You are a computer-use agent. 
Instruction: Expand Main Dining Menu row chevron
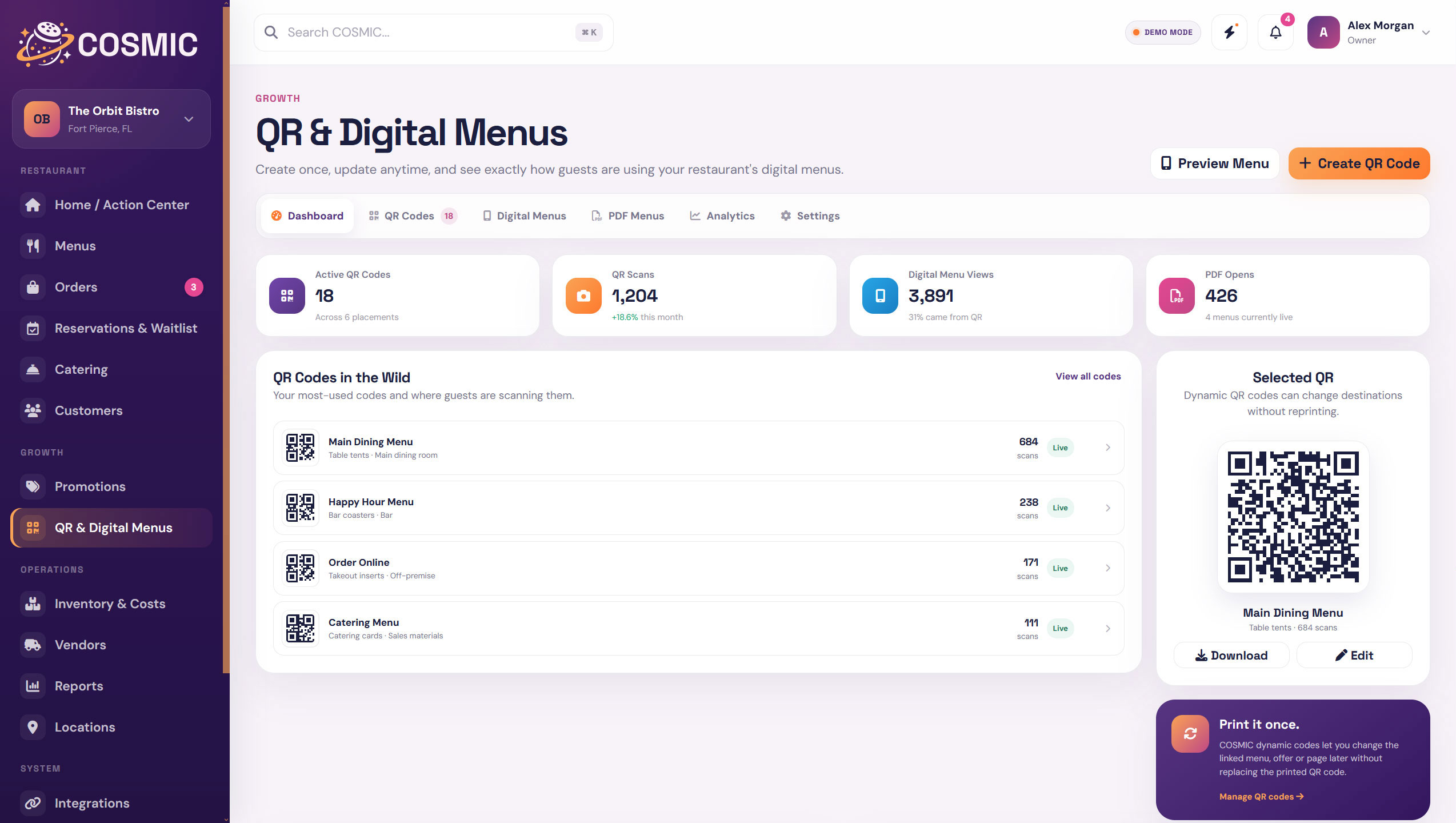[1108, 448]
